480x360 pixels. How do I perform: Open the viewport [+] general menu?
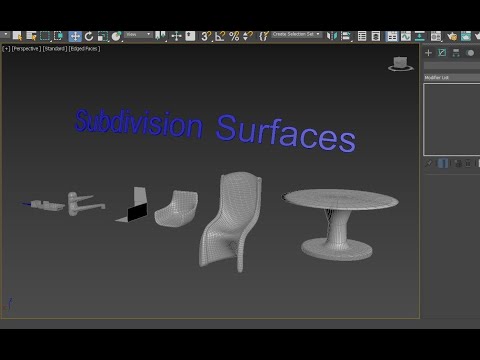pos(6,49)
